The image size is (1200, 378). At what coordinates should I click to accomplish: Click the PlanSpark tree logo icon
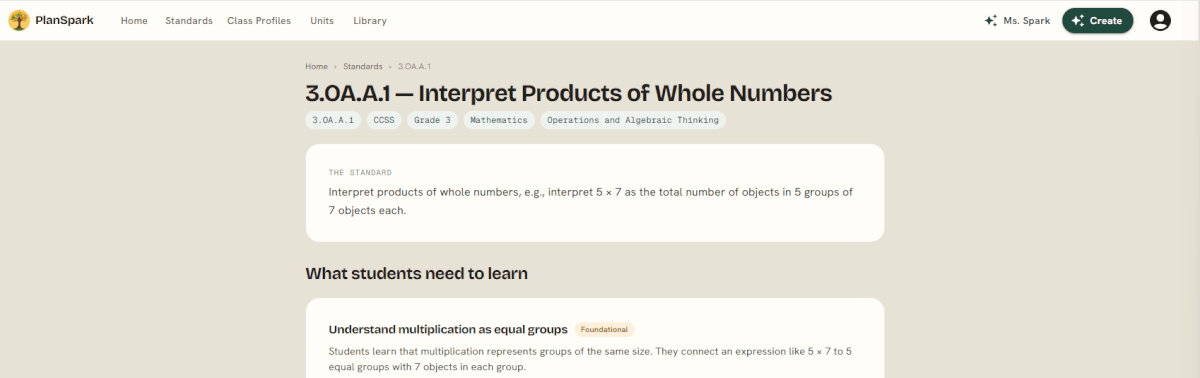19,20
